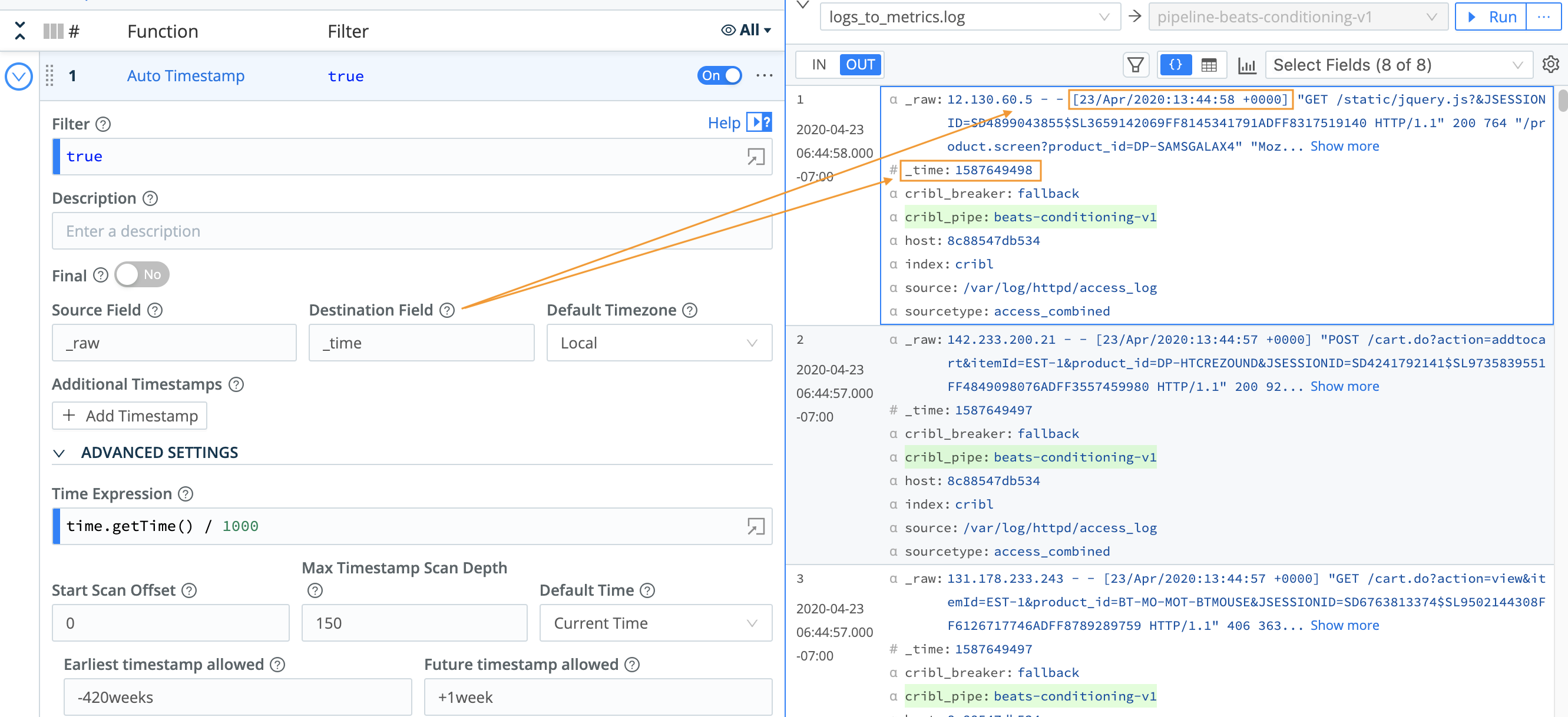Expand the Time Expression editor
The width and height of the screenshot is (1568, 717).
[x=755, y=527]
